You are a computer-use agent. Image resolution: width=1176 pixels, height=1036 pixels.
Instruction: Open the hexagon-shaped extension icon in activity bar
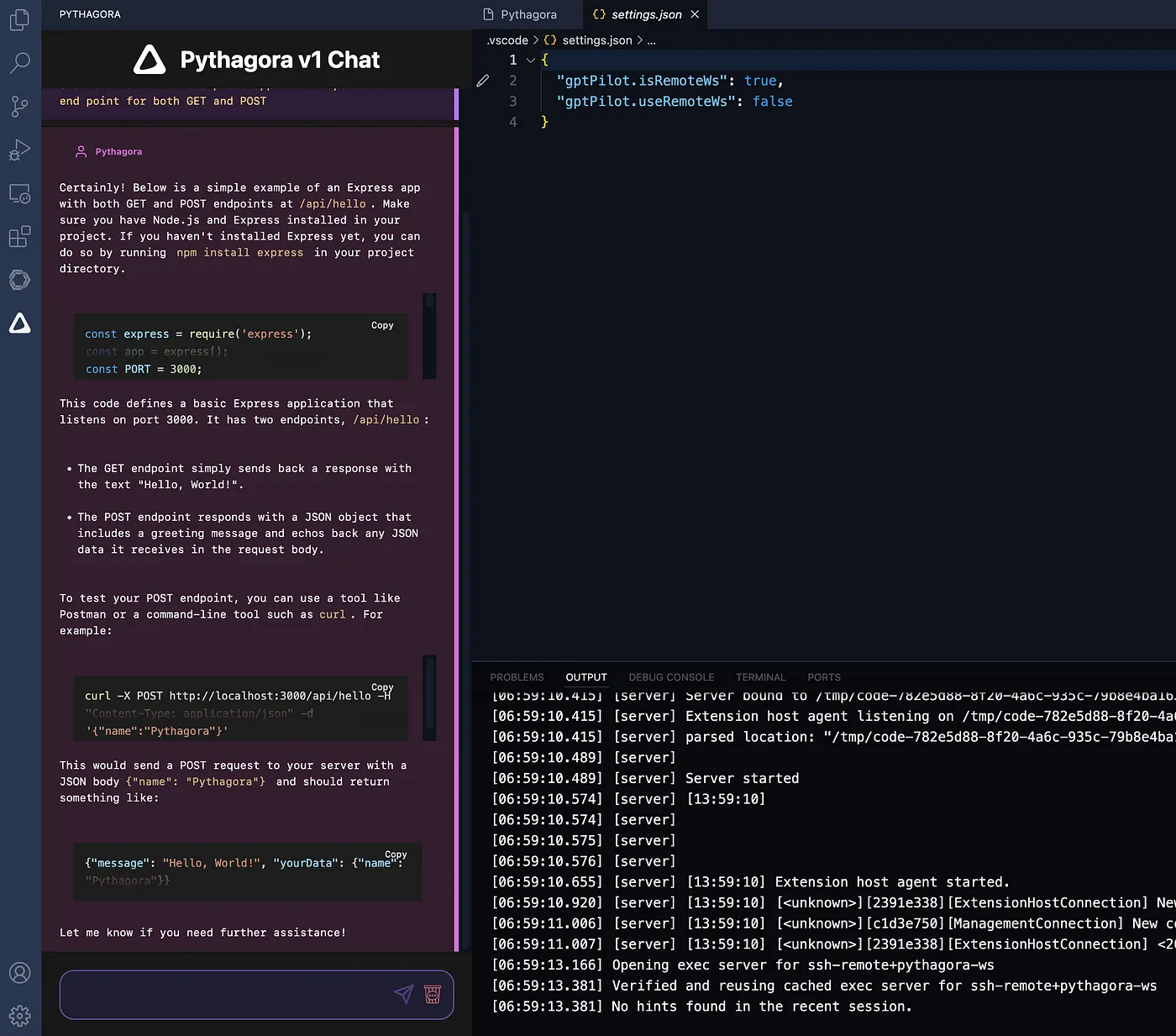tap(20, 280)
